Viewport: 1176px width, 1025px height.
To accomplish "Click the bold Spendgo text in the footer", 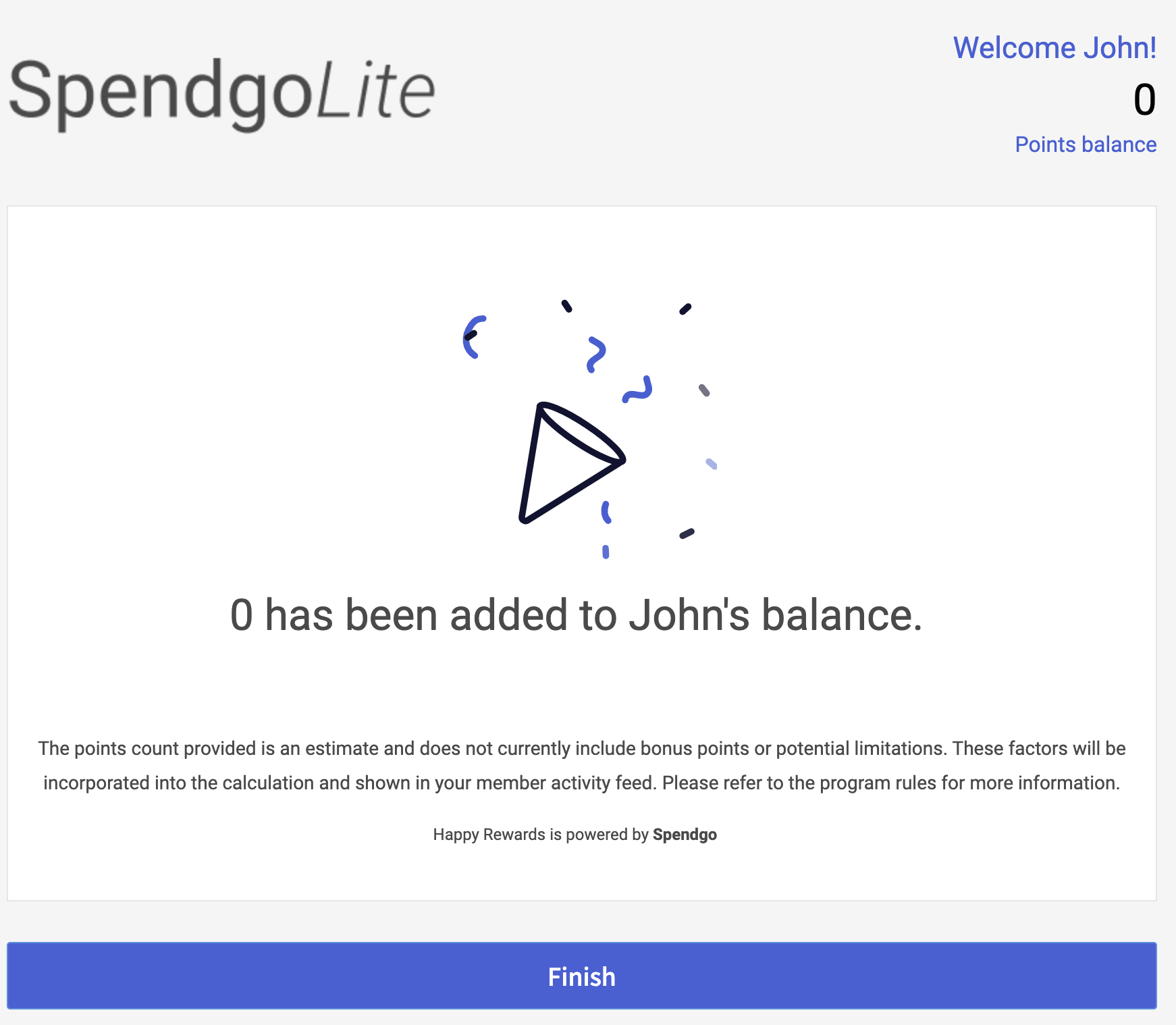I will click(685, 835).
